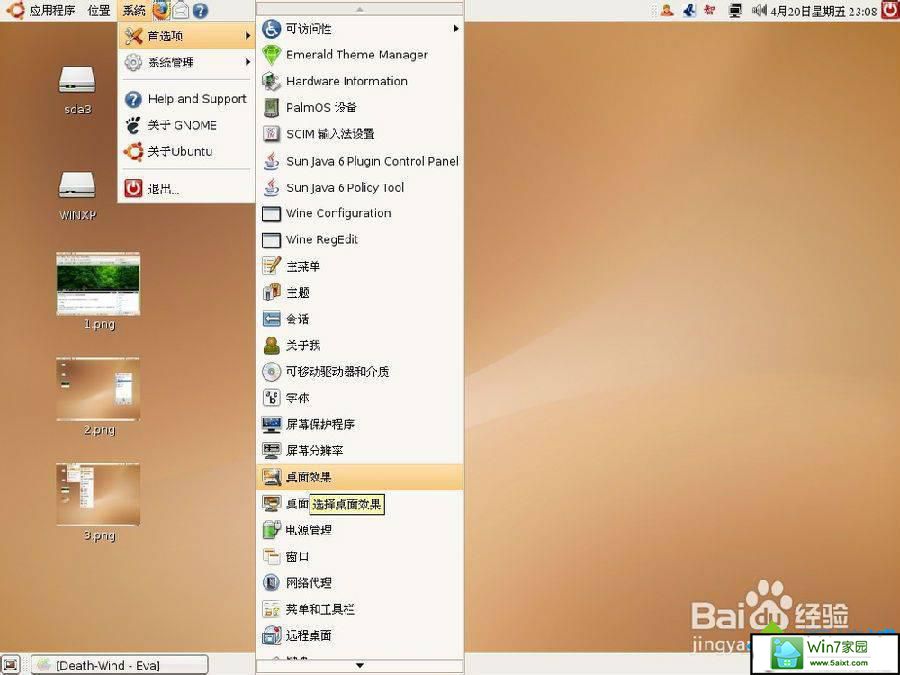Open 主题 theme preferences

pyautogui.click(x=360, y=293)
